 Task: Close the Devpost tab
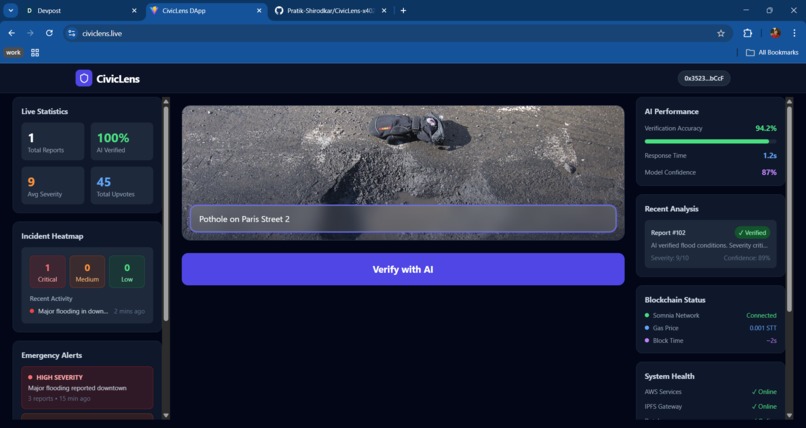(x=134, y=10)
